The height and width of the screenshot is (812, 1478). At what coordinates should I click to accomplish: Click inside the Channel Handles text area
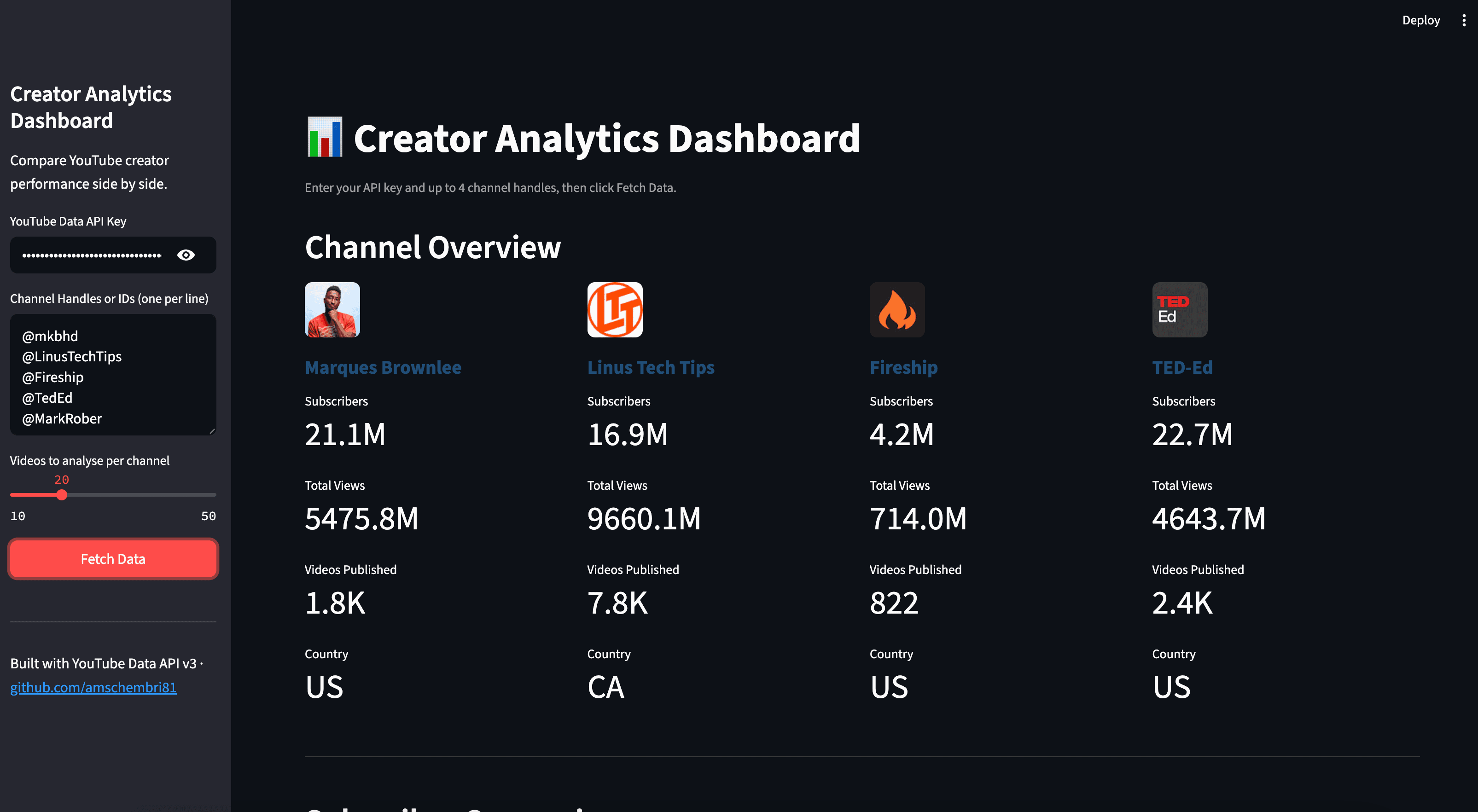click(x=113, y=374)
